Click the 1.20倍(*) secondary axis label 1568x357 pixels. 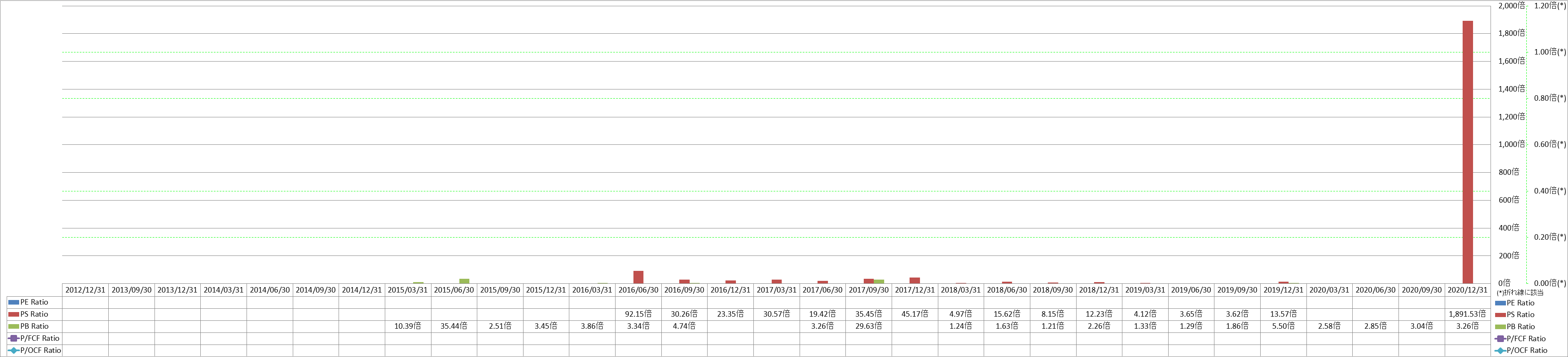pyautogui.click(x=1551, y=5)
